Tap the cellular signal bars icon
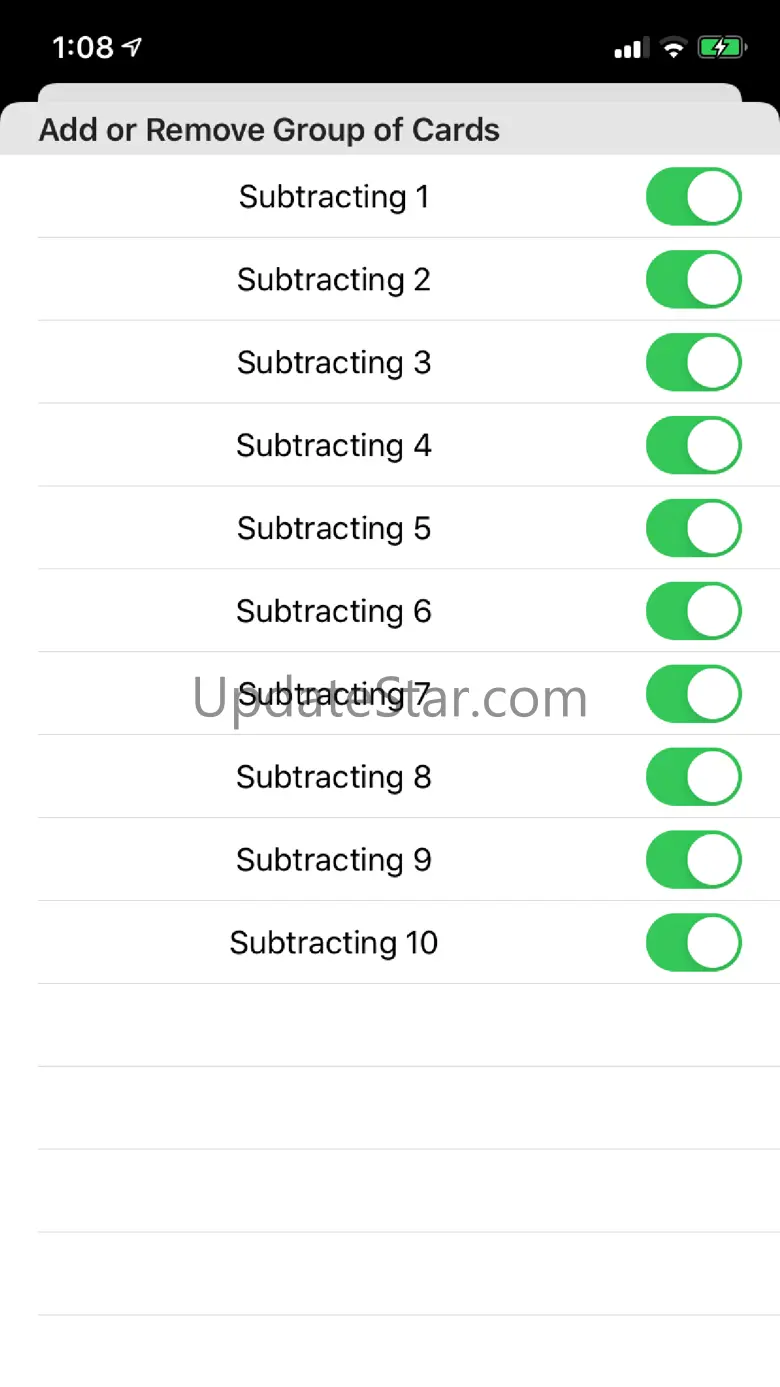The width and height of the screenshot is (780, 1387). pos(631,47)
